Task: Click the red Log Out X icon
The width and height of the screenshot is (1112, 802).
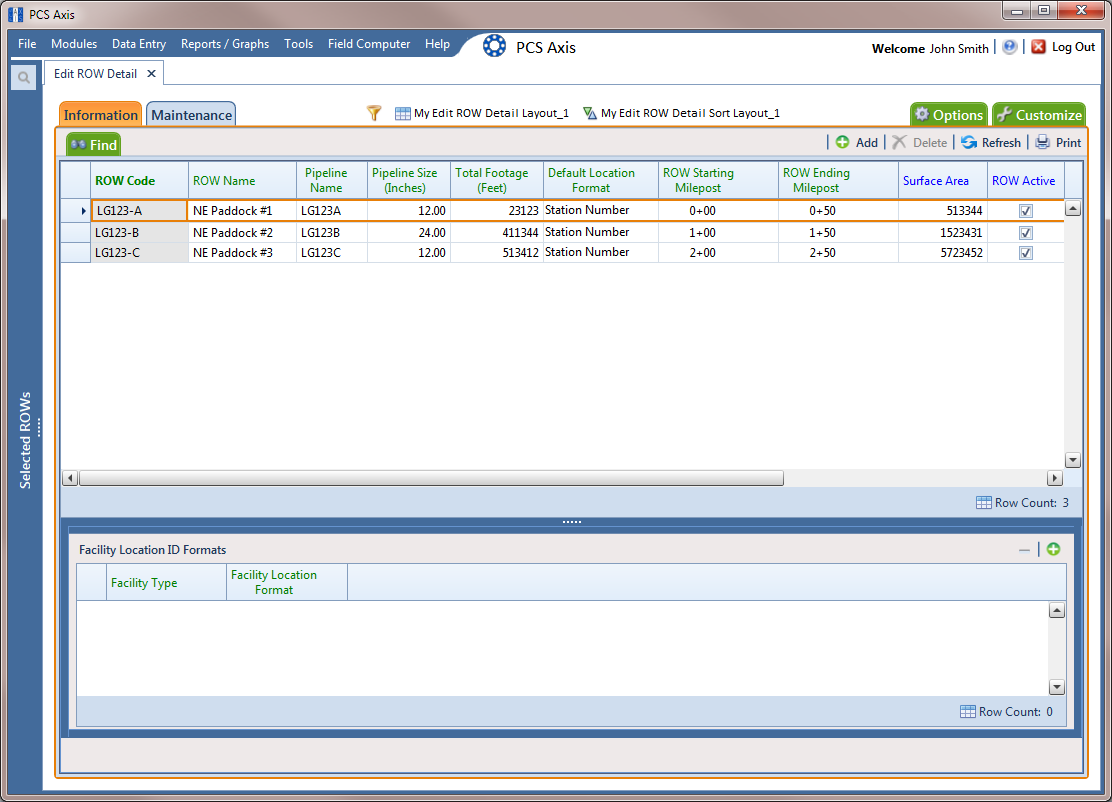Action: pyautogui.click(x=1038, y=47)
